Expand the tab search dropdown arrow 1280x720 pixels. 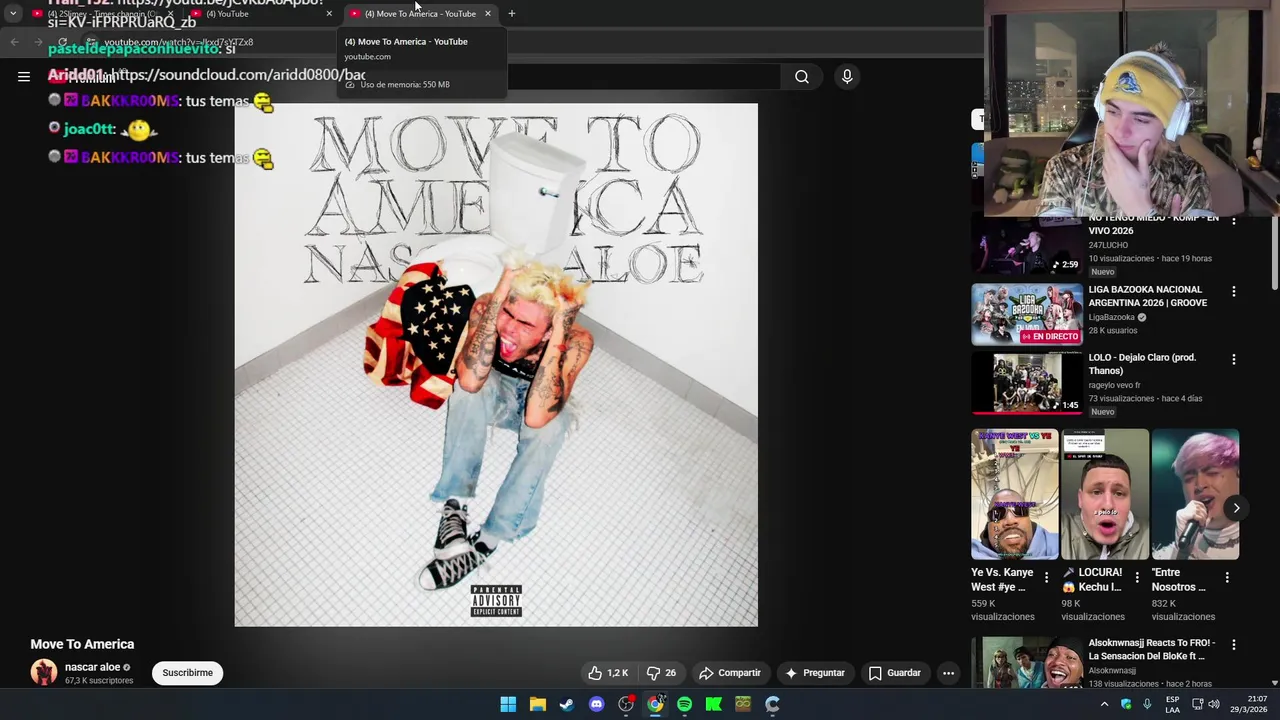tap(13, 14)
